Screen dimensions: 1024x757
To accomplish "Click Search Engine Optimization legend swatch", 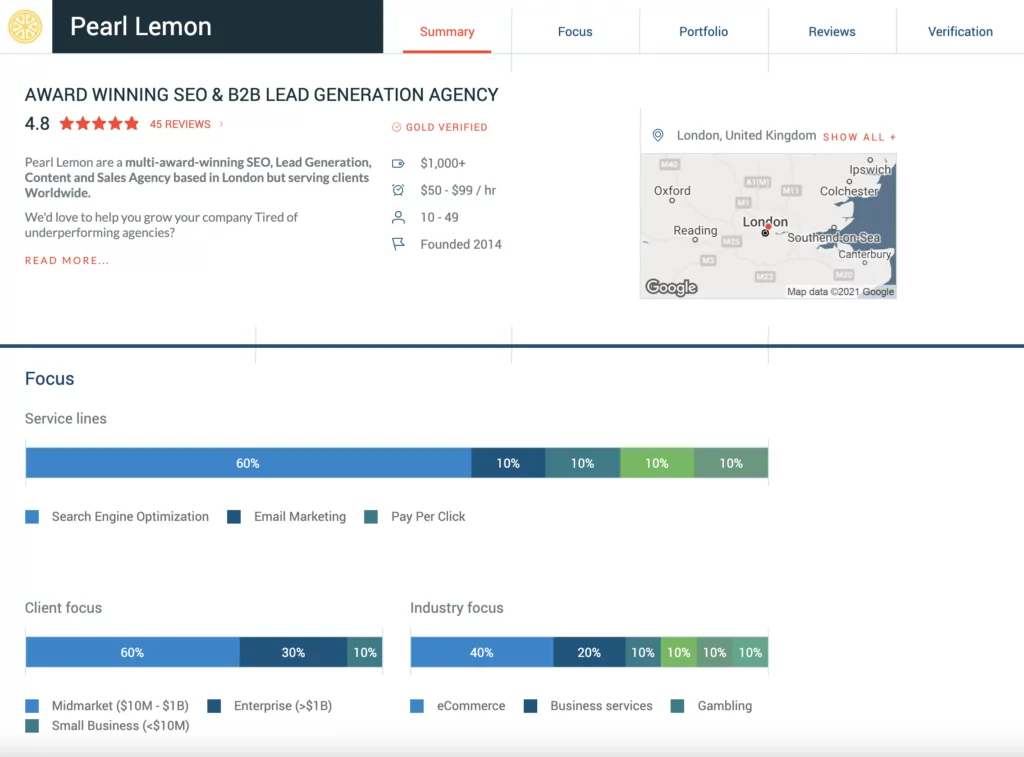I will (32, 517).
